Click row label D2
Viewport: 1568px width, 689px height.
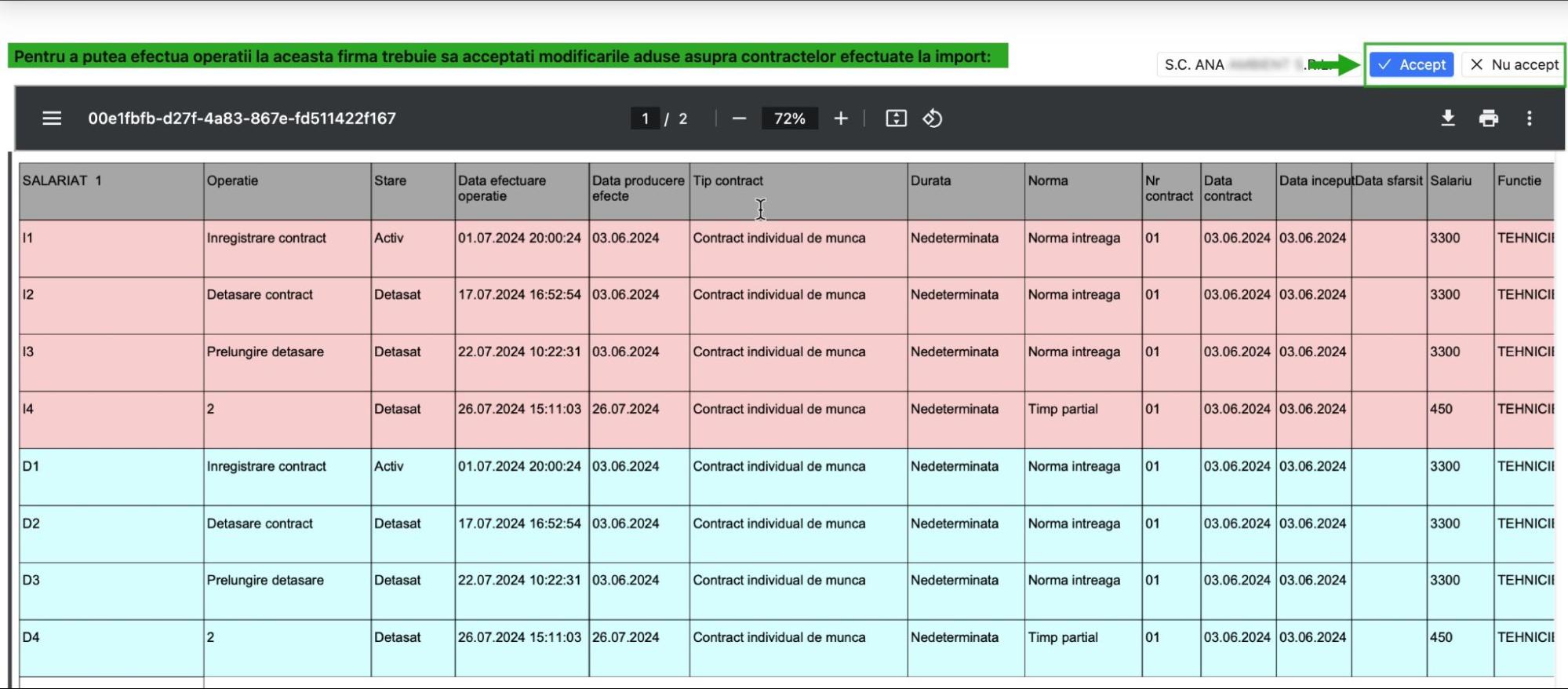[x=31, y=523]
